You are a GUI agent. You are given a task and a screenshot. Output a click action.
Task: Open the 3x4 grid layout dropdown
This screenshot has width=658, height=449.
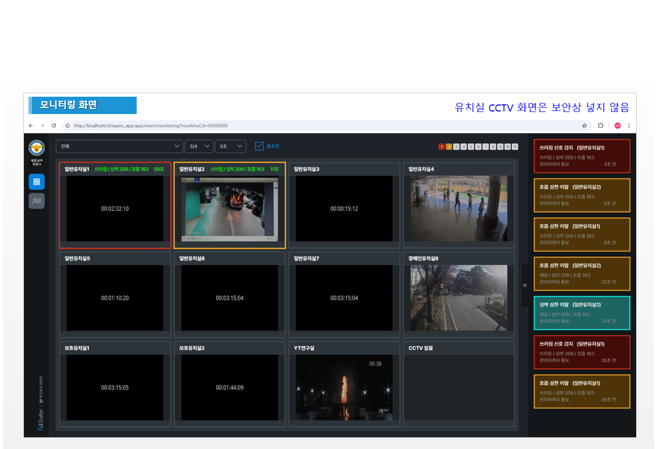(198, 146)
